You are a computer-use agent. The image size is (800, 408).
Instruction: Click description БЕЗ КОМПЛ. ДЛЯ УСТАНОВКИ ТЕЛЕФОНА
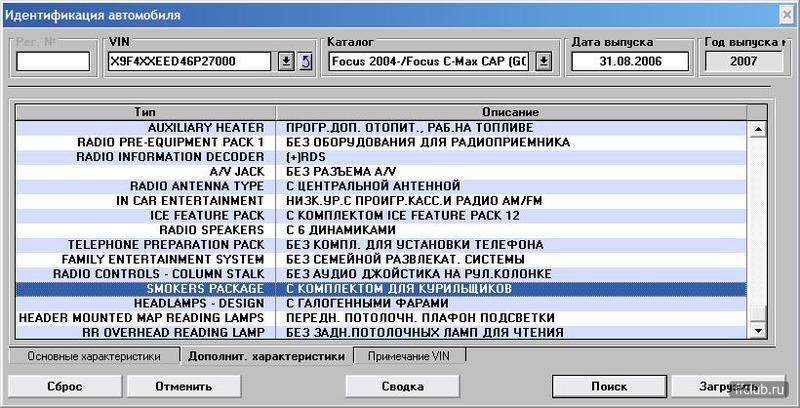(414, 245)
